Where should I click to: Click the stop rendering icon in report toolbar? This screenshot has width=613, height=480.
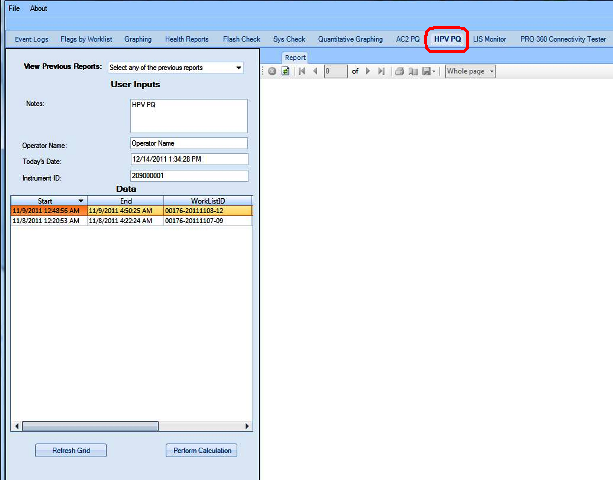click(x=272, y=72)
